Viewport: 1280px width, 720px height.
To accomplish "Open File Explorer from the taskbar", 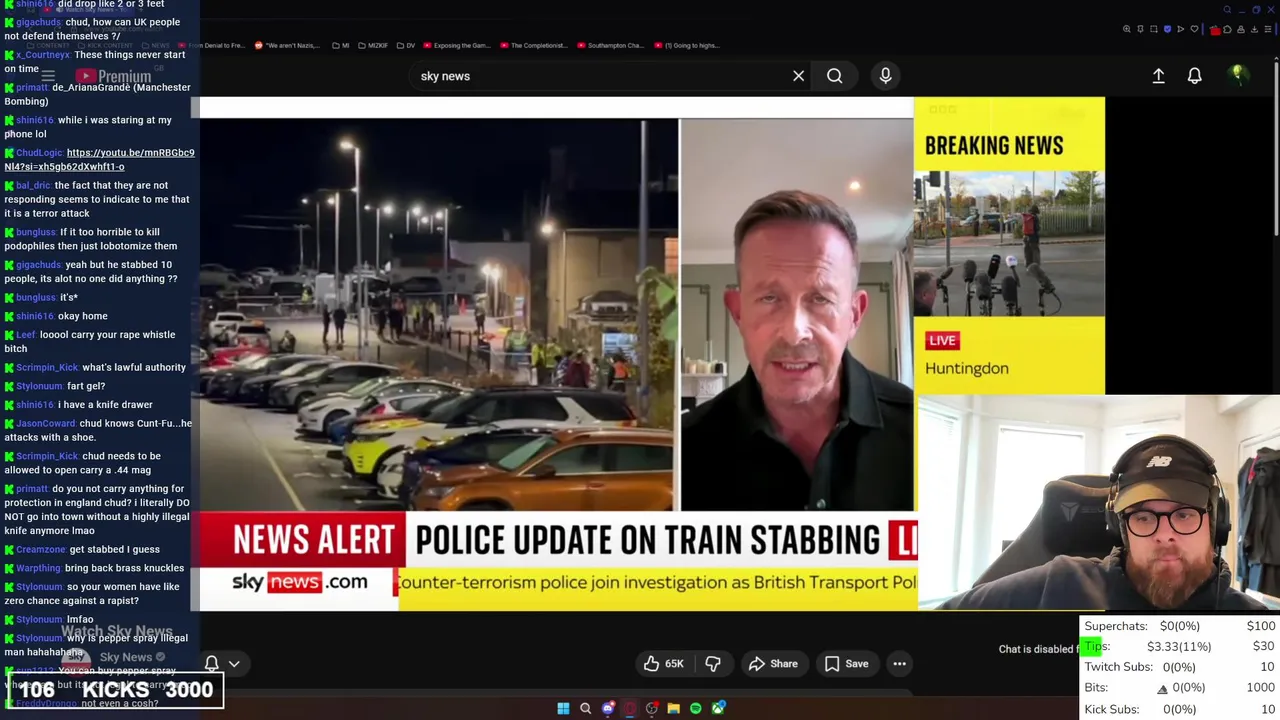I will tap(674, 708).
